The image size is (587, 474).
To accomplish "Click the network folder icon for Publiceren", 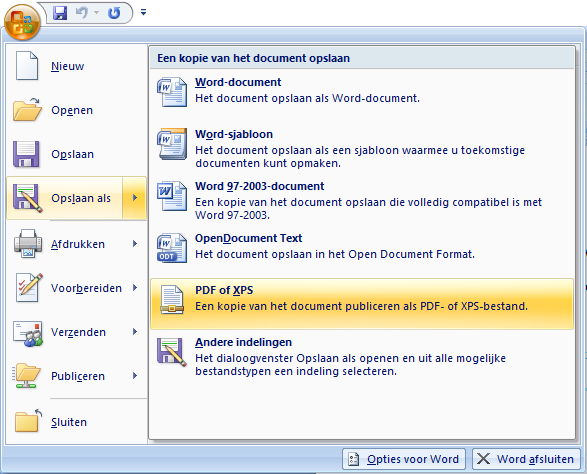I will click(x=26, y=376).
